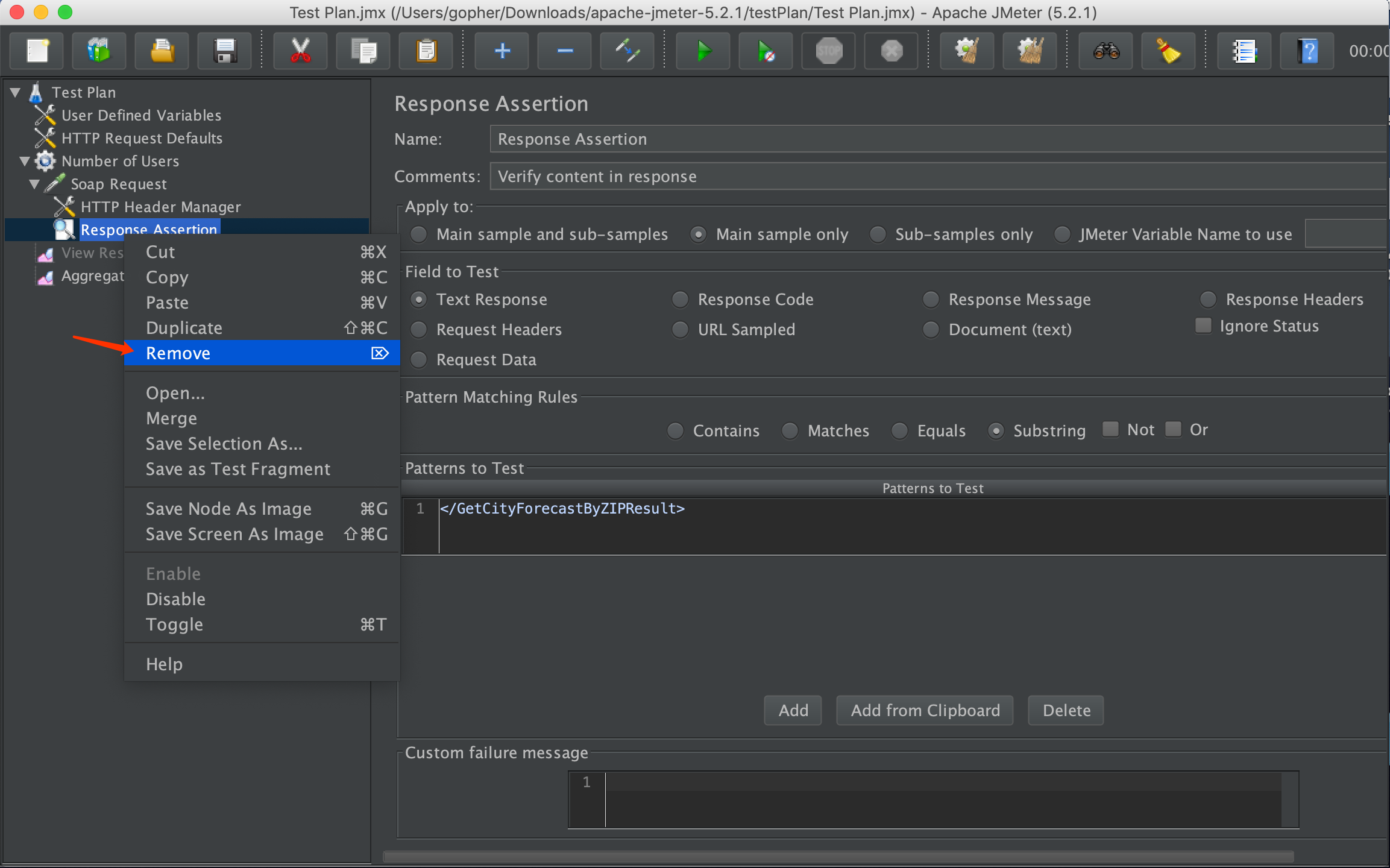The image size is (1390, 868).
Task: Click the green Start run toolbar icon
Action: pos(703,51)
